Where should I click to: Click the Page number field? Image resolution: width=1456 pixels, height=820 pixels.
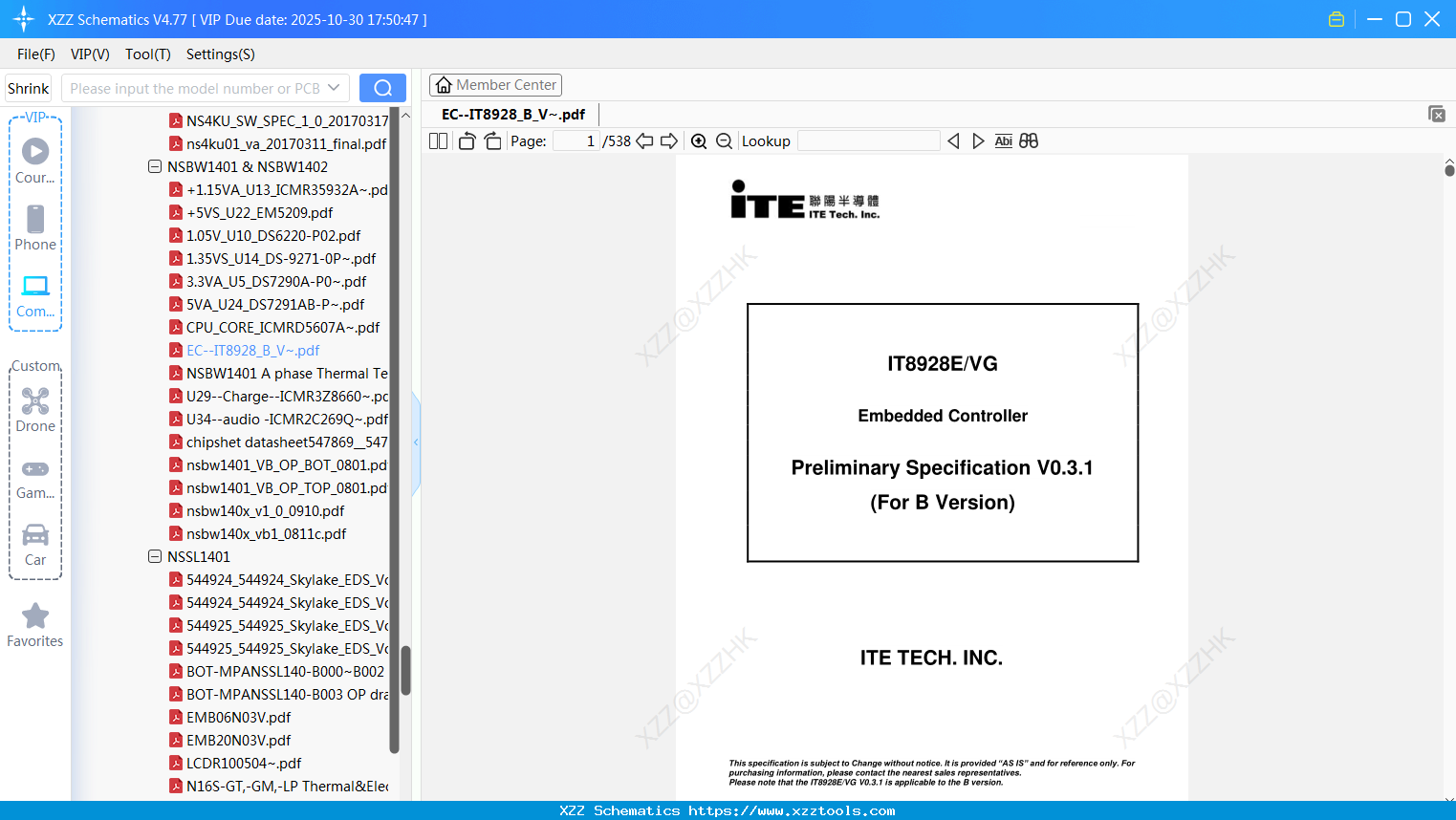point(576,141)
